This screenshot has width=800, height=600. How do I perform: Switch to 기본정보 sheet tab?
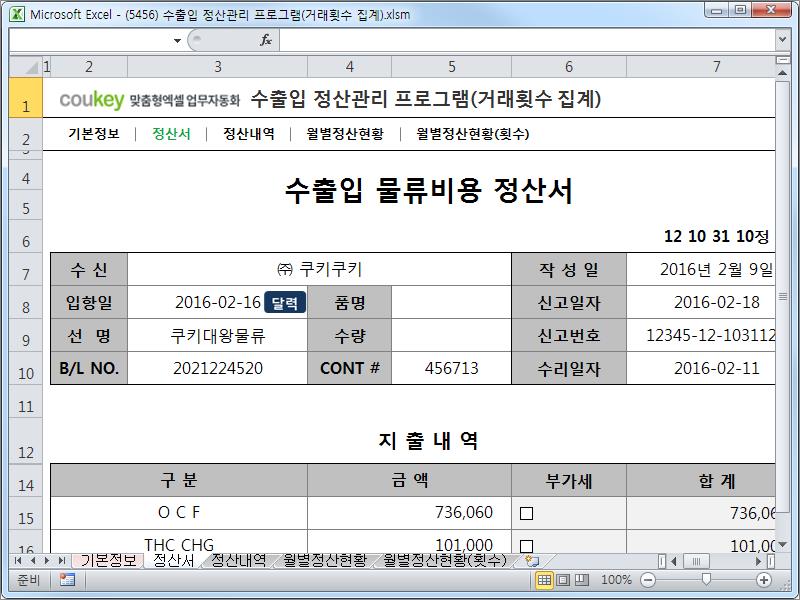(109, 560)
